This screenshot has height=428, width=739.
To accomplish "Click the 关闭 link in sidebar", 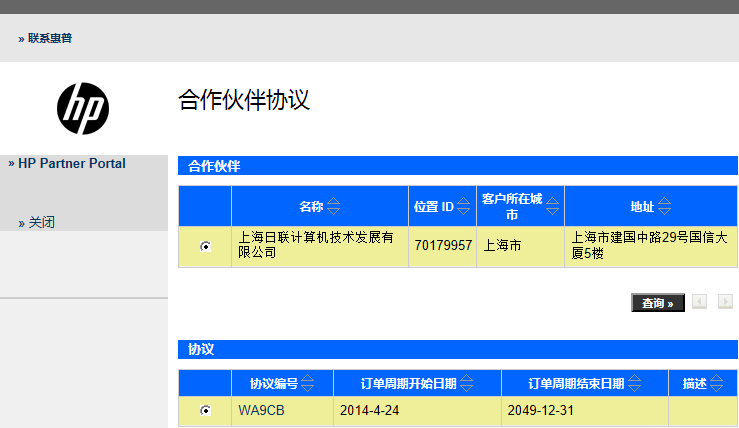I will [41, 222].
